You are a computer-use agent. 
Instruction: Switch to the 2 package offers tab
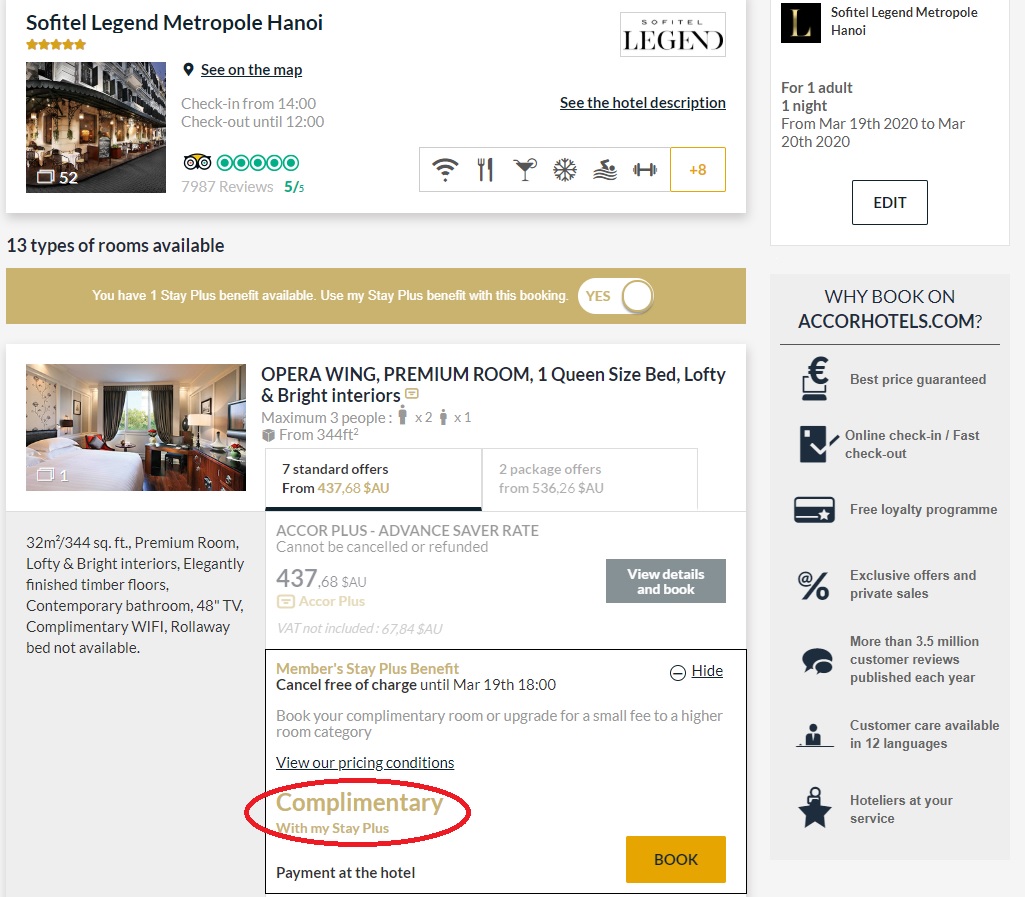pos(590,479)
